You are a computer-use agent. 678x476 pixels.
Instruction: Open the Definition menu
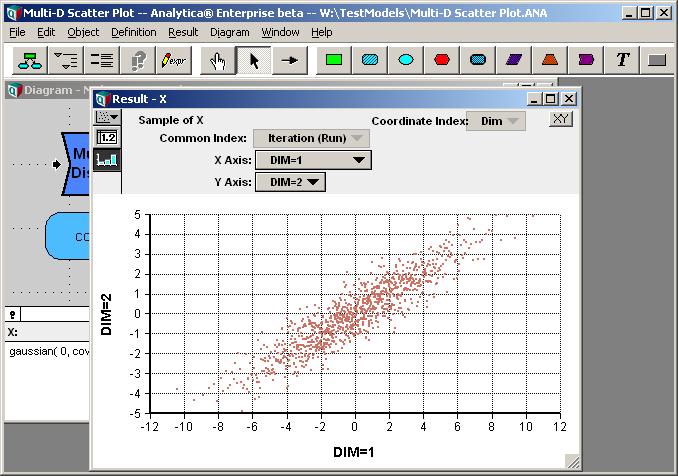pyautogui.click(x=134, y=32)
